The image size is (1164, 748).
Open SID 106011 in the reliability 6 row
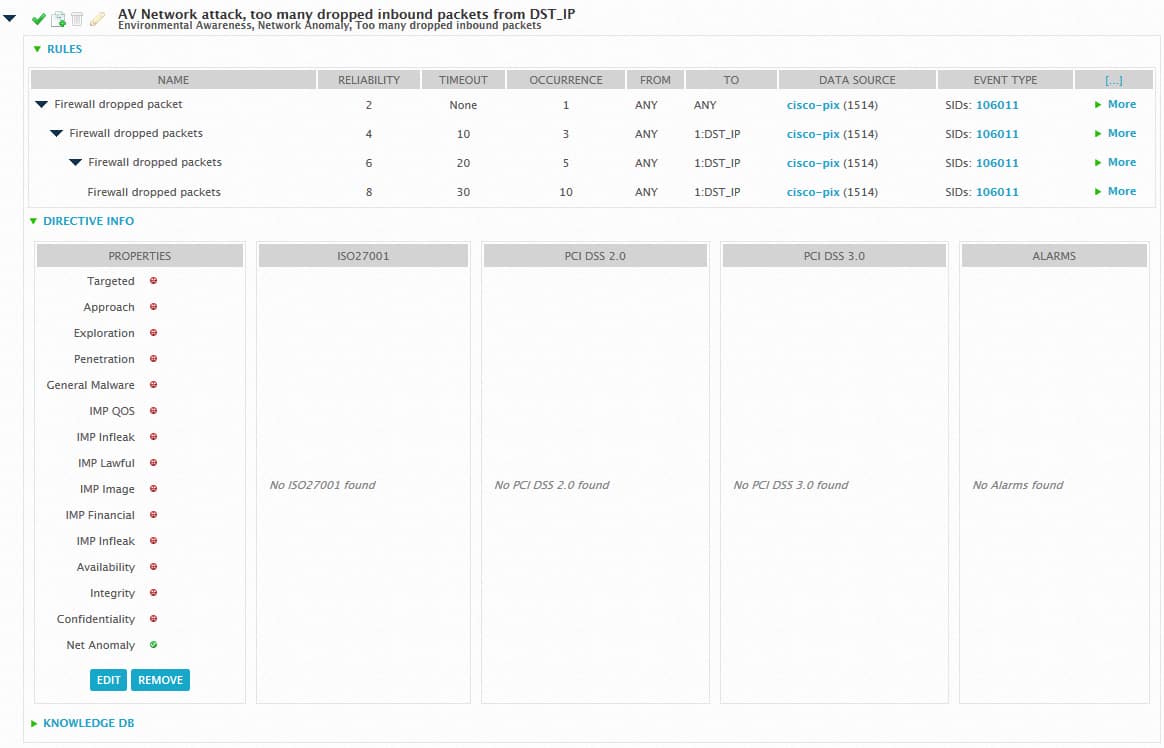997,163
